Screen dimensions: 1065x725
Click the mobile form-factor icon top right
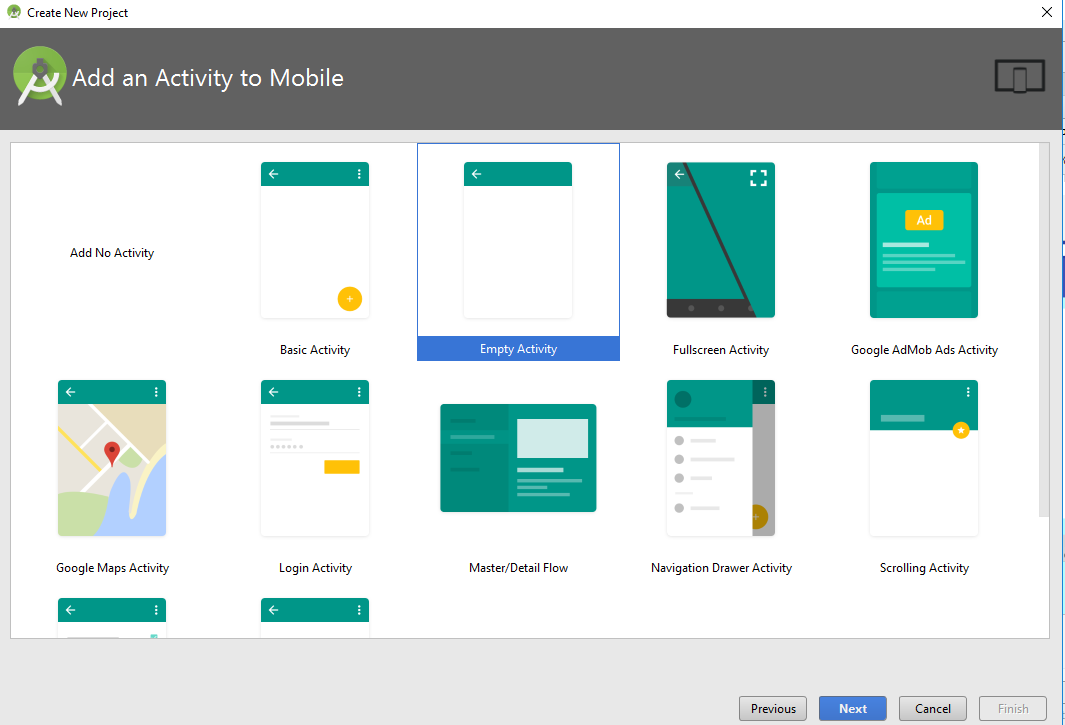click(x=1020, y=75)
